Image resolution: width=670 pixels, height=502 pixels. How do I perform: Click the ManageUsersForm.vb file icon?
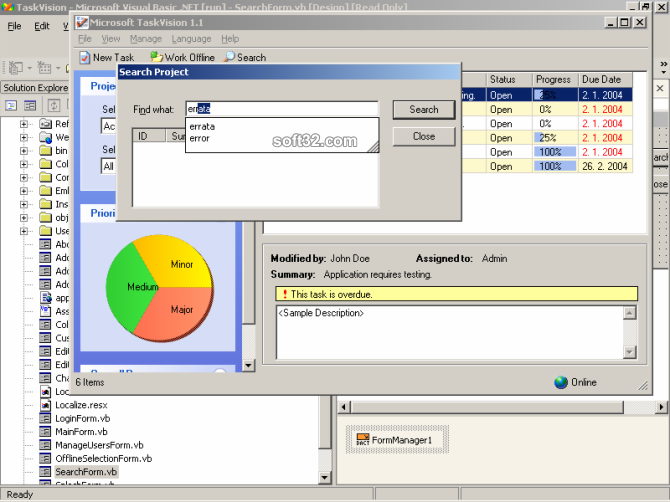[x=45, y=445]
